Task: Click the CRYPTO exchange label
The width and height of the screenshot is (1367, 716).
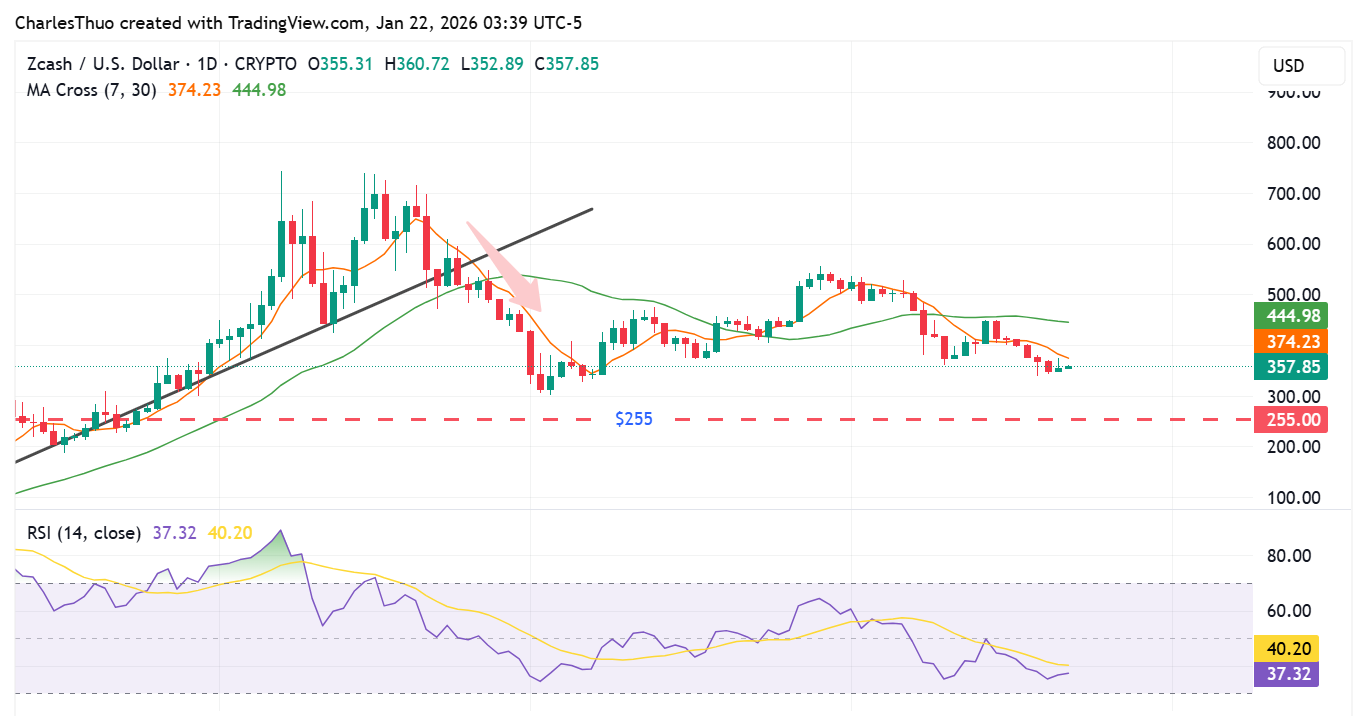Action: [267, 63]
